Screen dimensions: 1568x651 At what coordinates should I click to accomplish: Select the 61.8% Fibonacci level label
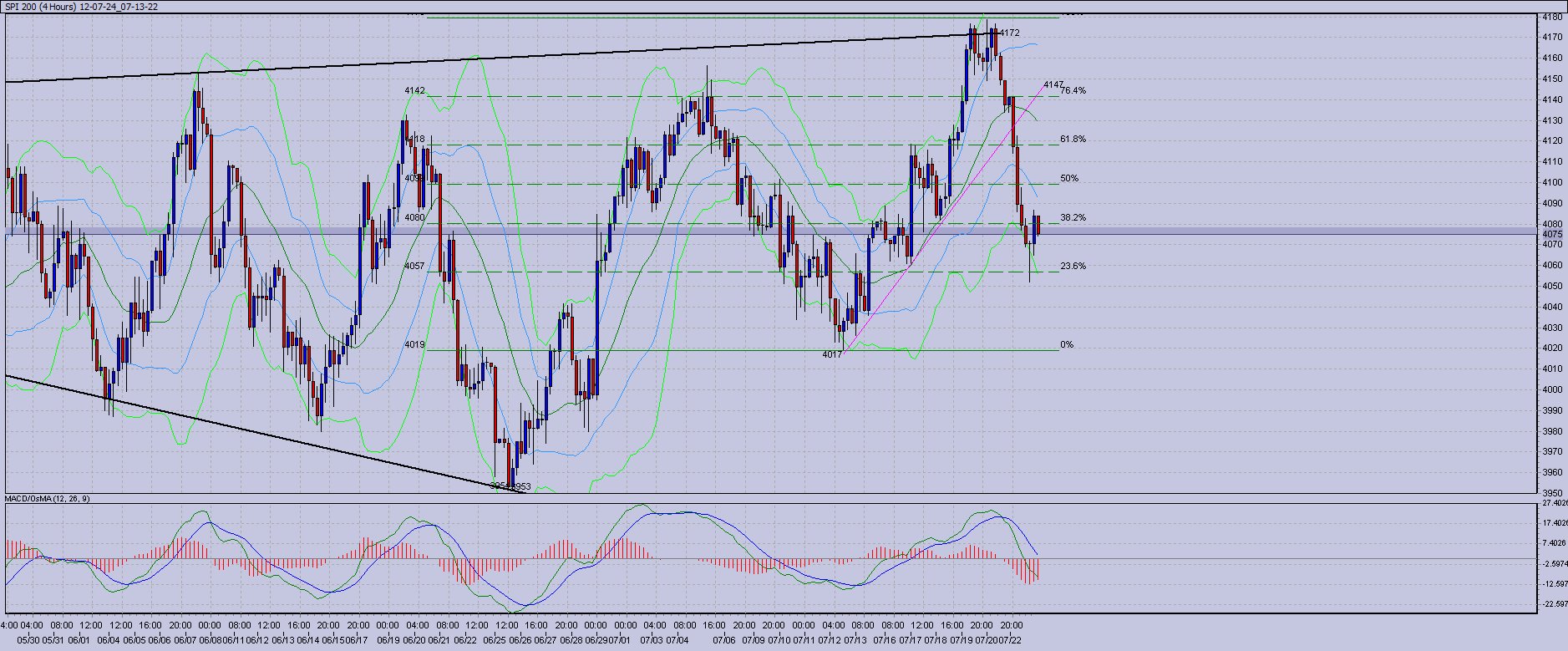(x=1073, y=139)
